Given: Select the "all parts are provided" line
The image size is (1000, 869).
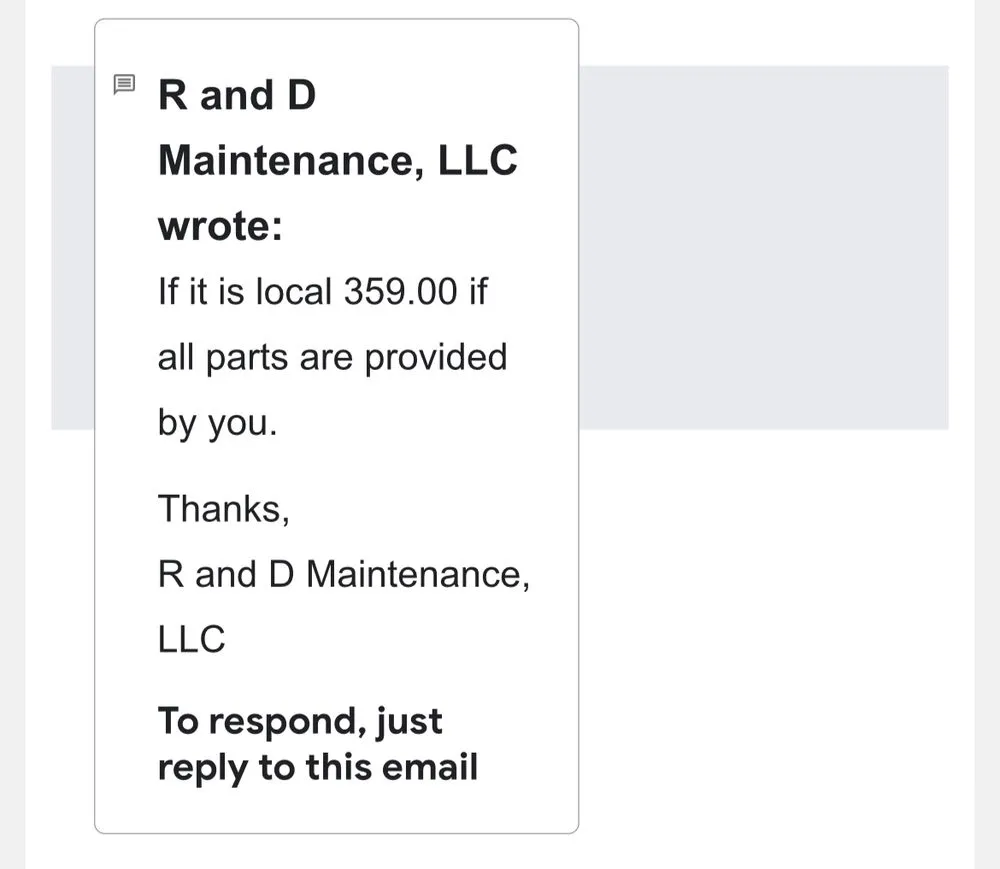Looking at the screenshot, I should tap(332, 357).
